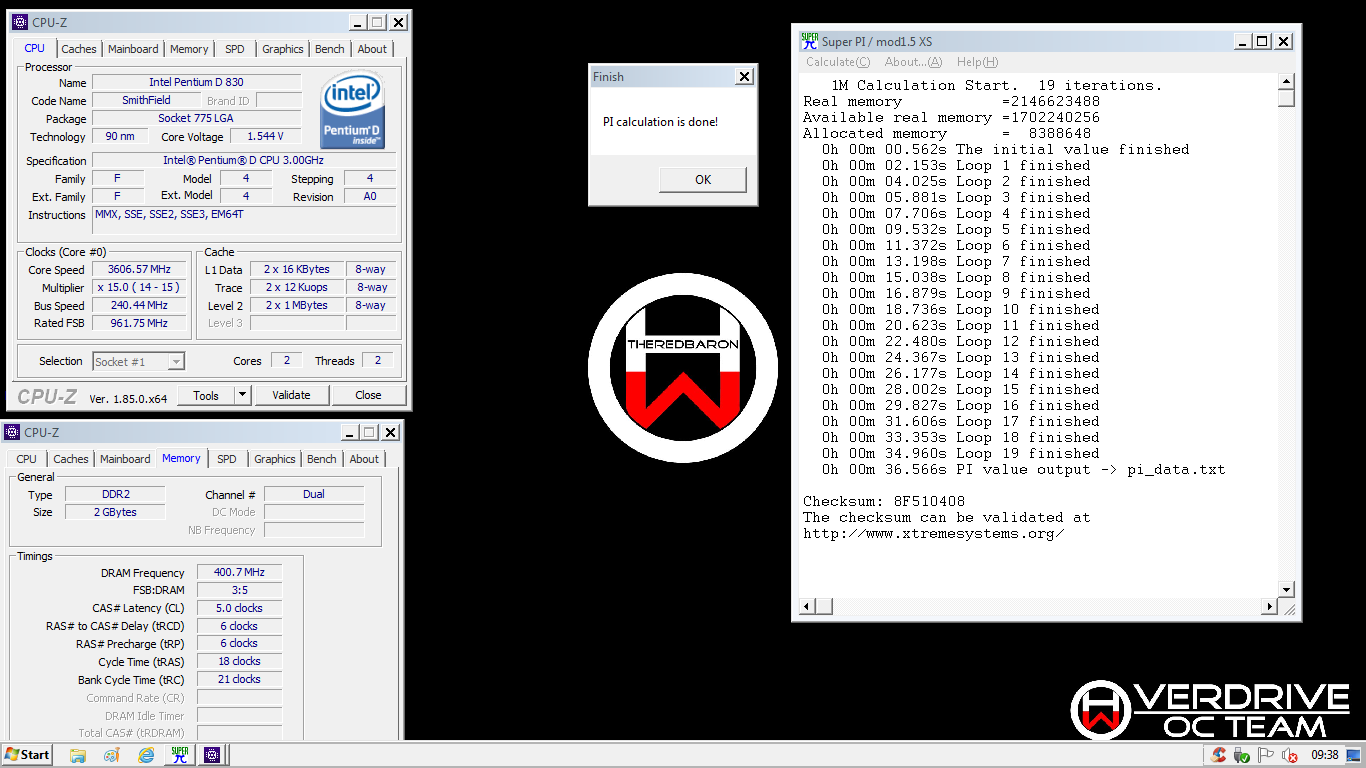Viewport: 1366px width, 768px height.
Task: Open the About menu in Super PI
Action: pyautogui.click(x=914, y=62)
